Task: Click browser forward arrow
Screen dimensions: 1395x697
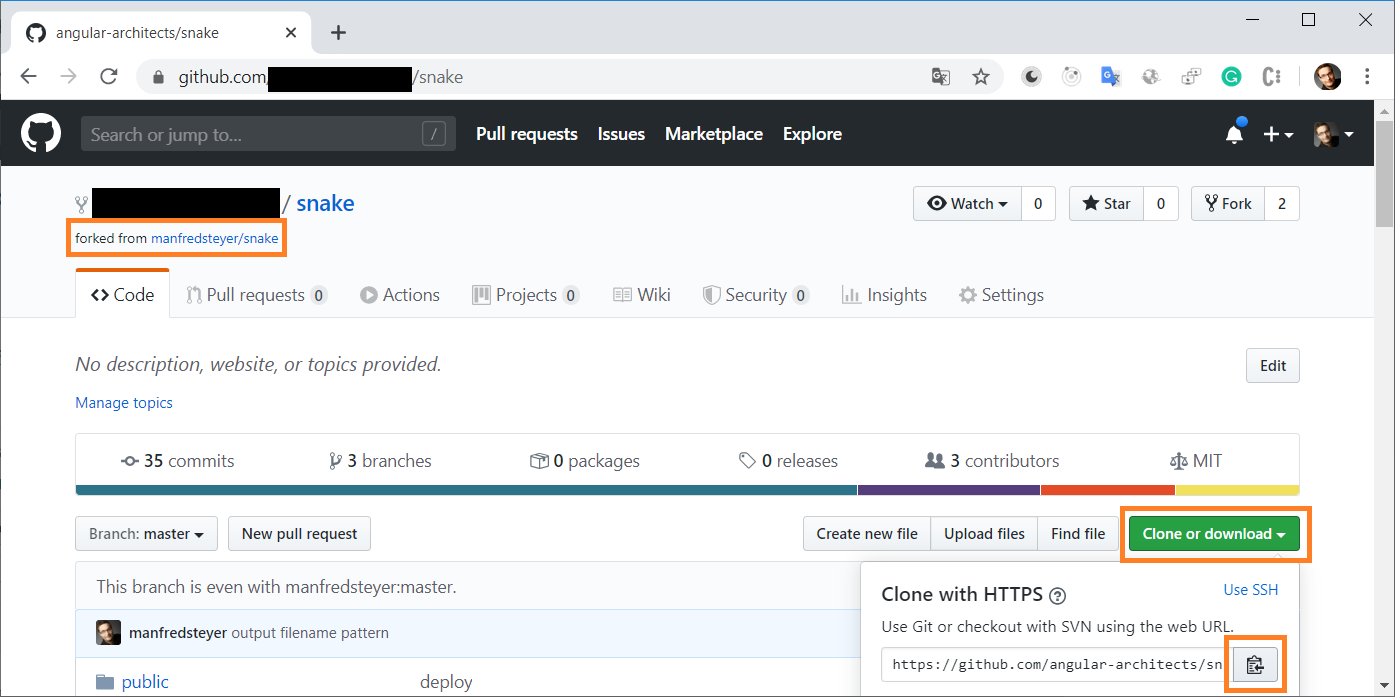Action: coord(69,77)
